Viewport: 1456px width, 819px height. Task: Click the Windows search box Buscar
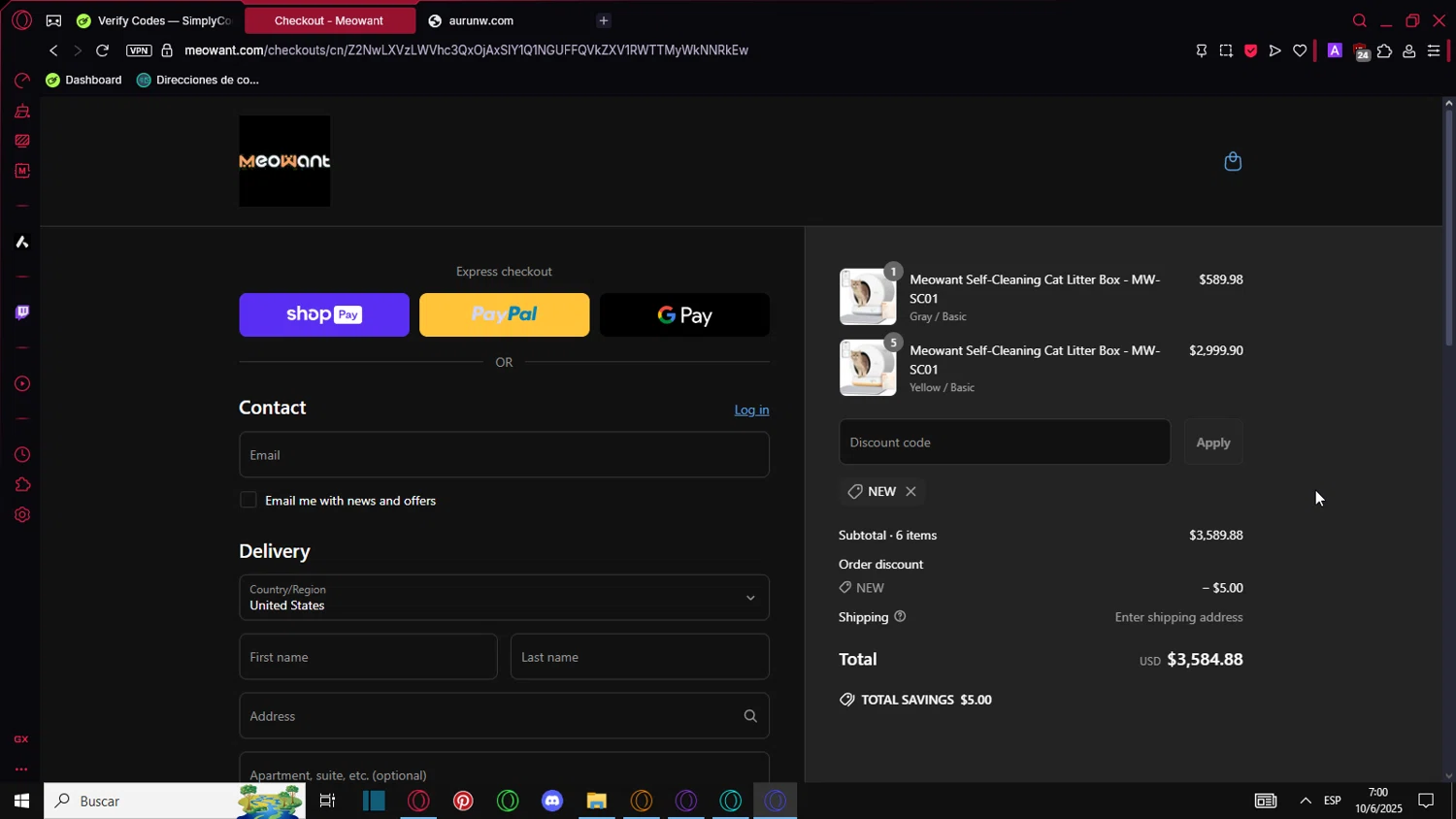(175, 801)
